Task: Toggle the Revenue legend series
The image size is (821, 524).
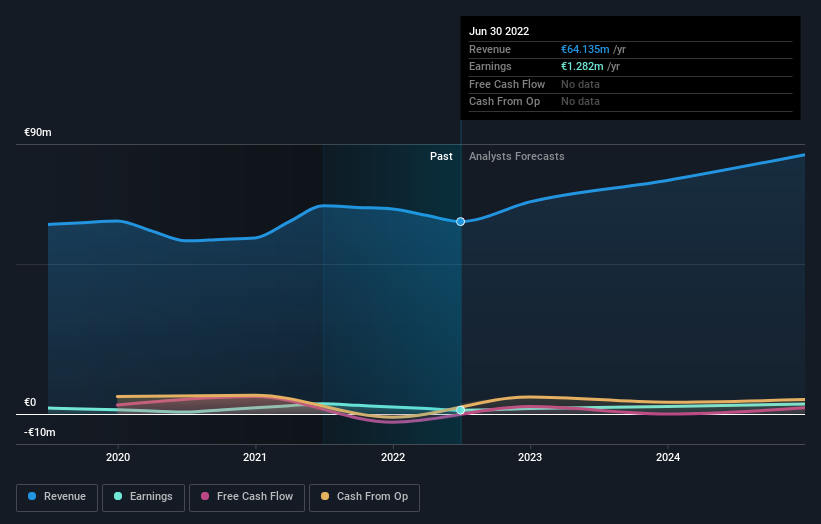Action: coord(57,497)
